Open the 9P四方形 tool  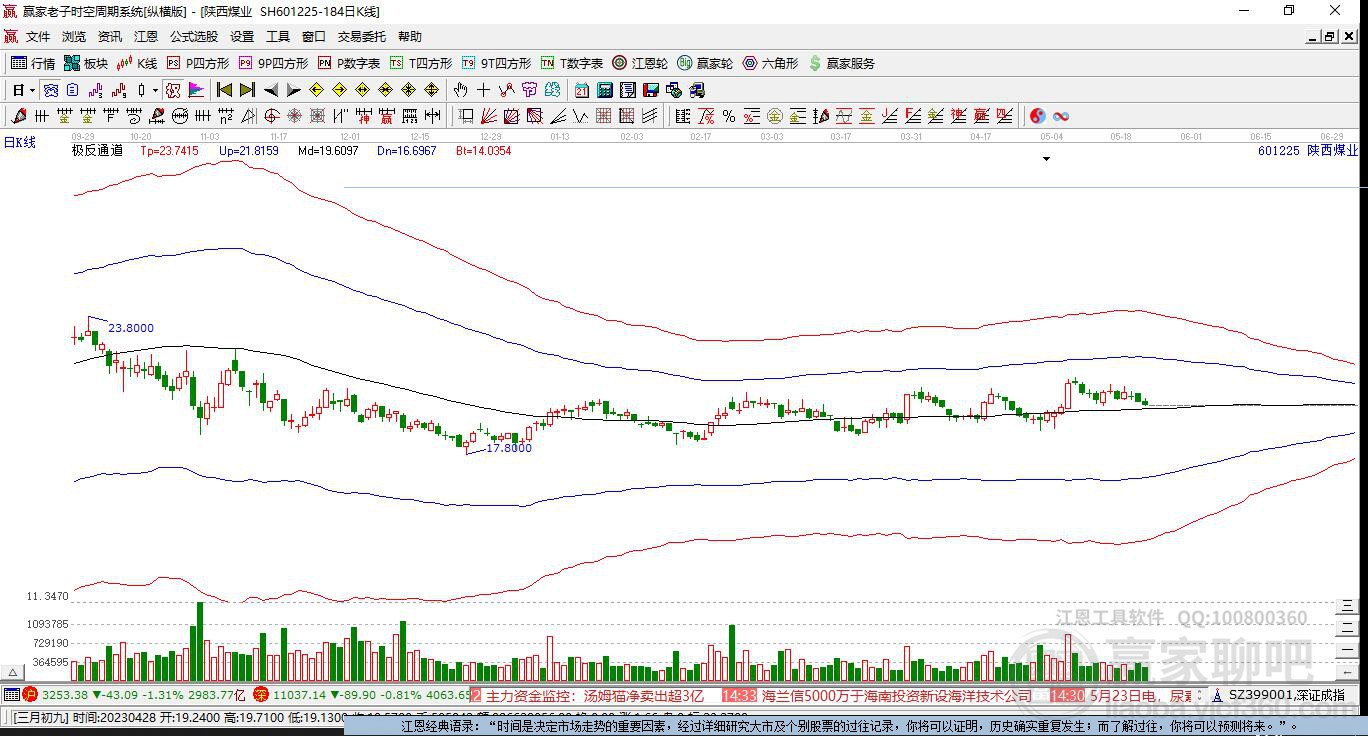coord(274,63)
